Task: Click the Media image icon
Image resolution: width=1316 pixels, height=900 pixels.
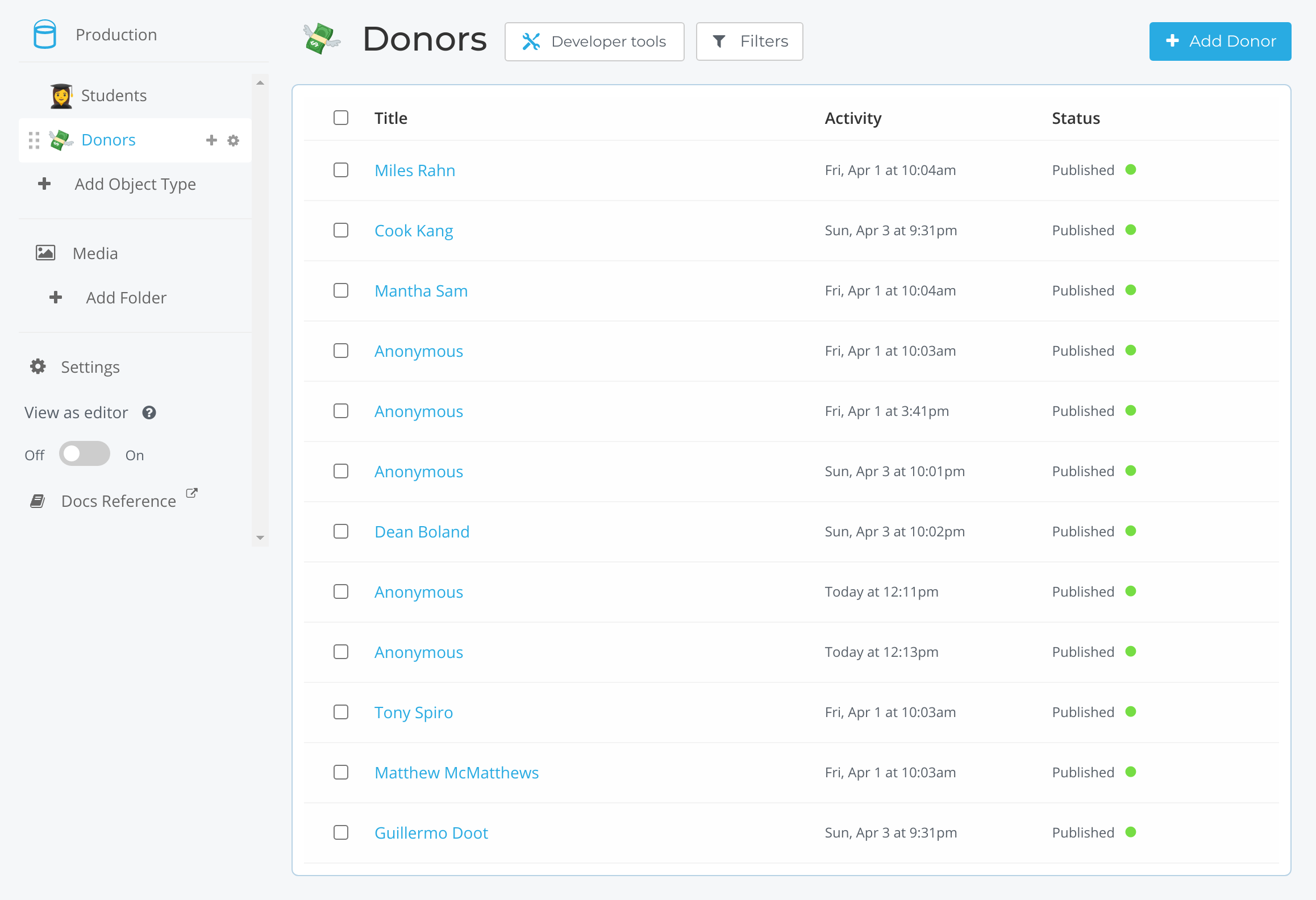Action: point(45,253)
